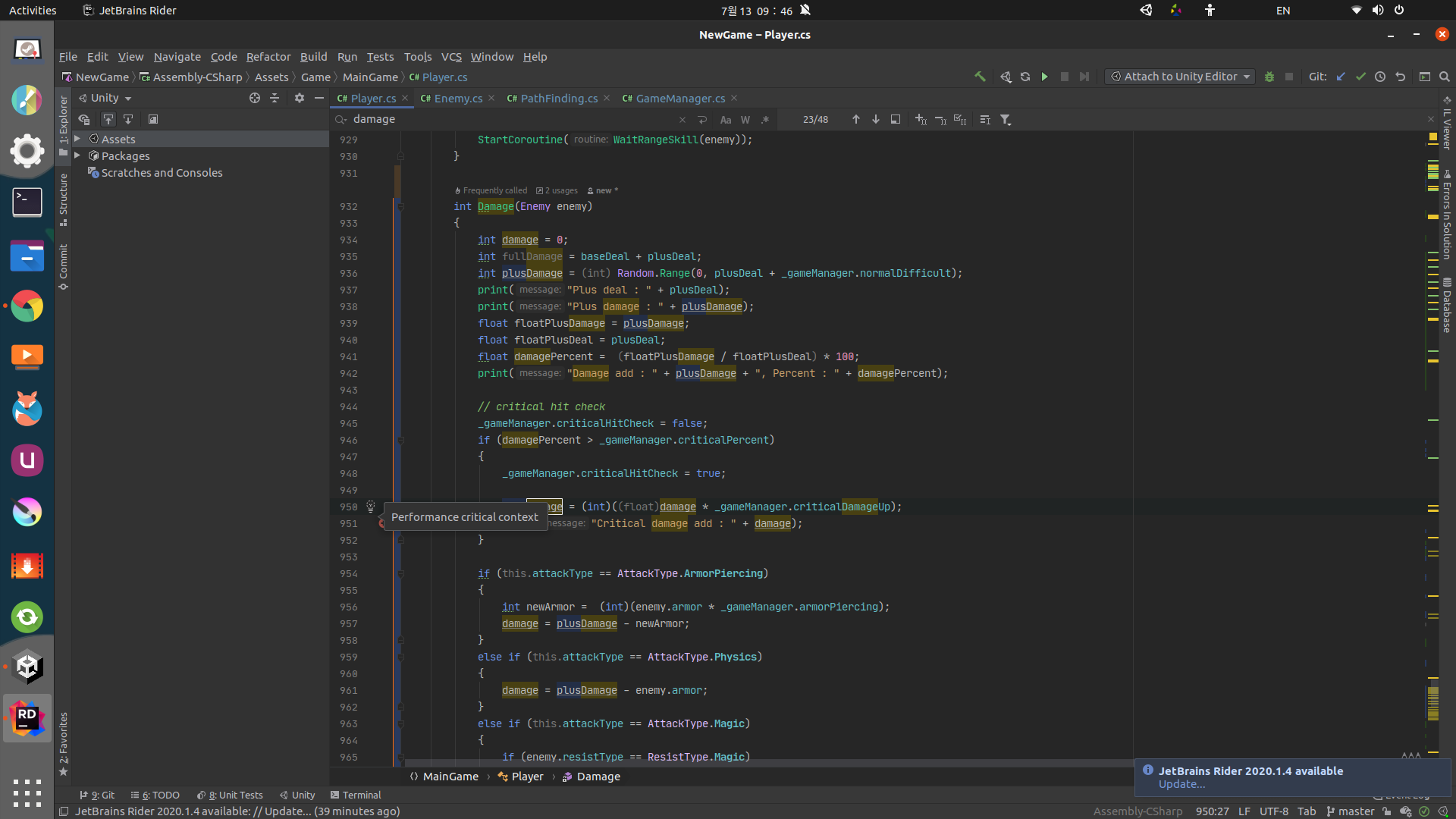Open the 9: Git tool window

[x=97, y=795]
